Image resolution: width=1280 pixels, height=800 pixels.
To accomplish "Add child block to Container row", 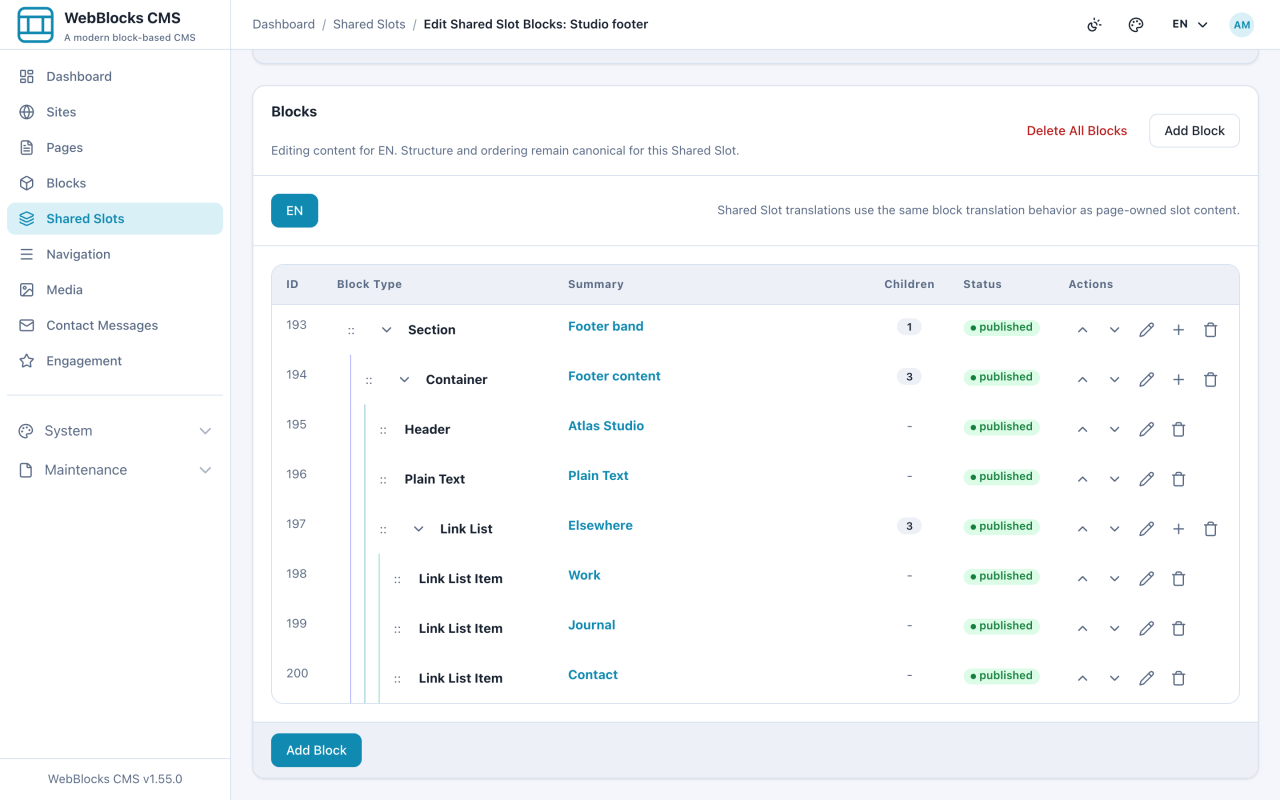I will 1178,380.
